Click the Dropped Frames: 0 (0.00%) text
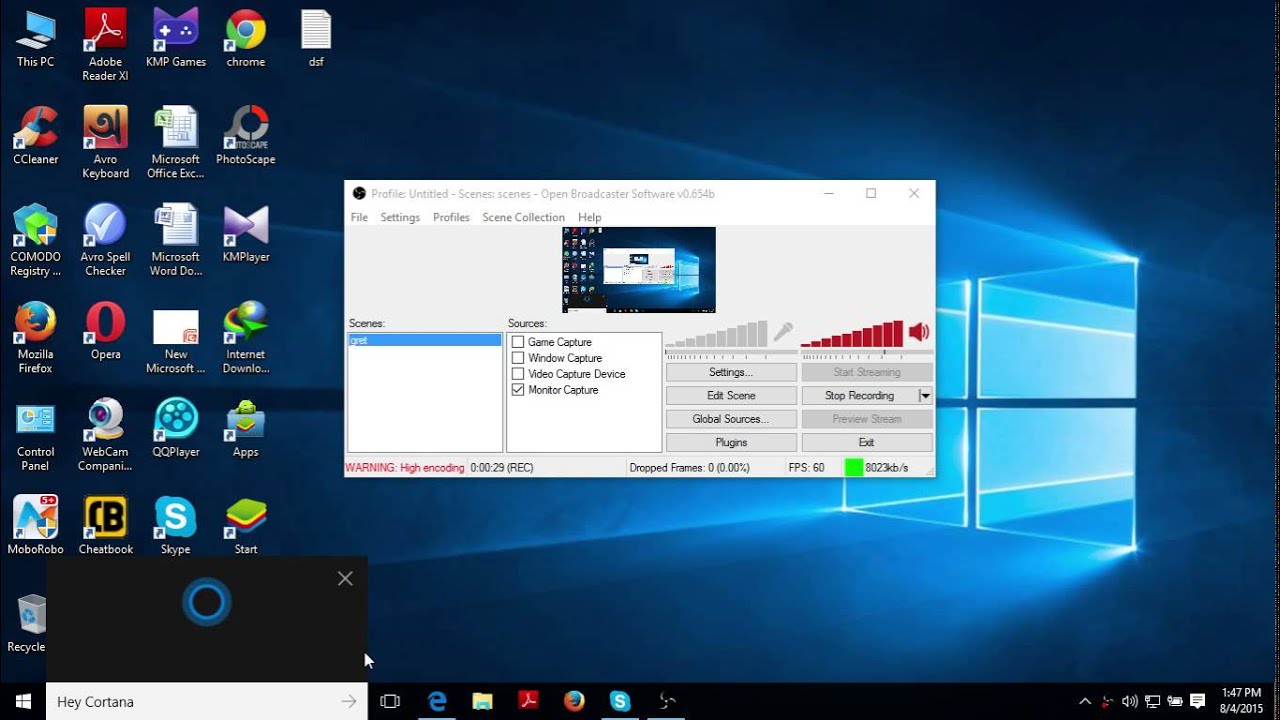Screen dimensions: 1280x720 (x=689, y=468)
